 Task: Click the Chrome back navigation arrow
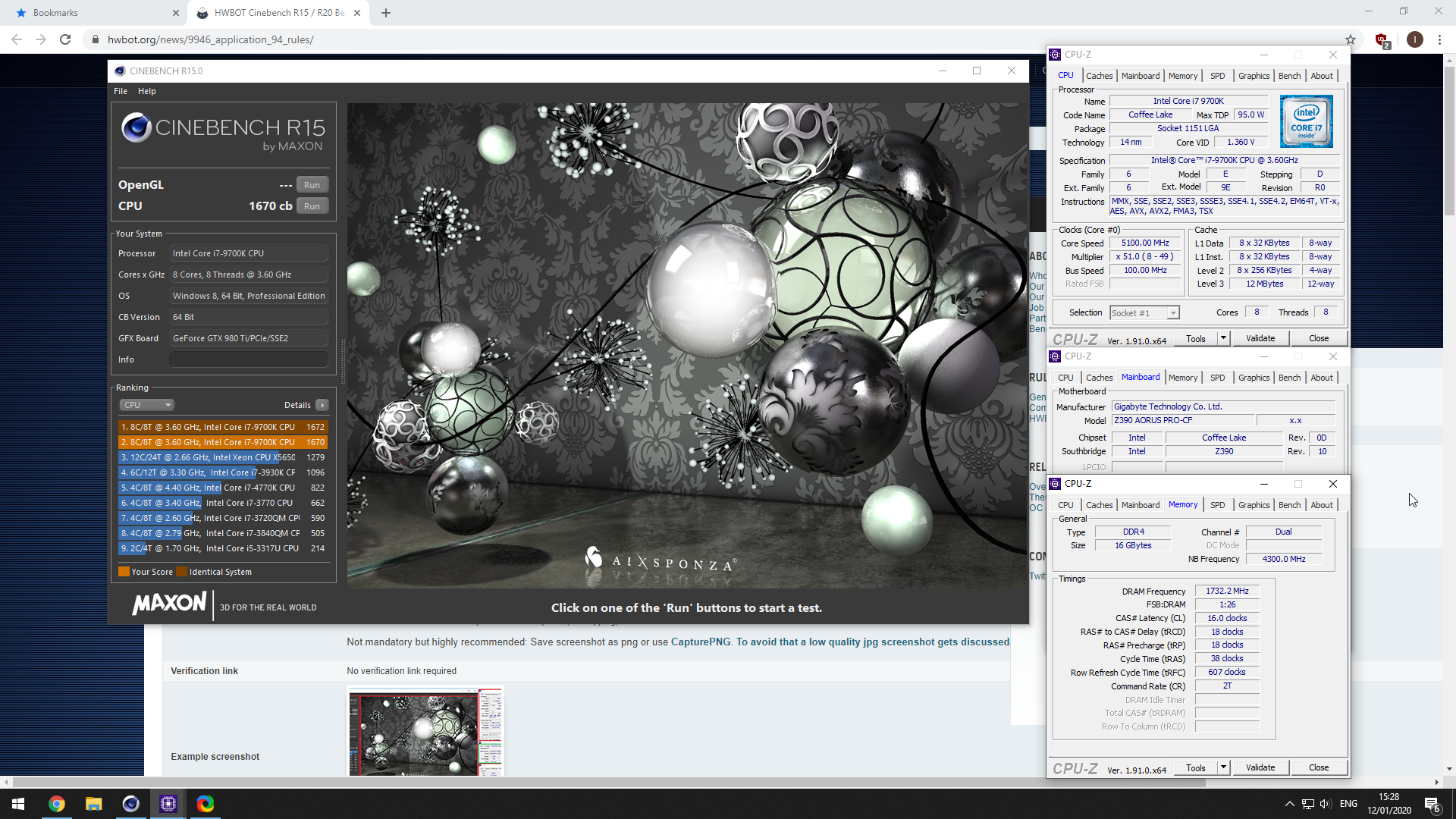(17, 39)
